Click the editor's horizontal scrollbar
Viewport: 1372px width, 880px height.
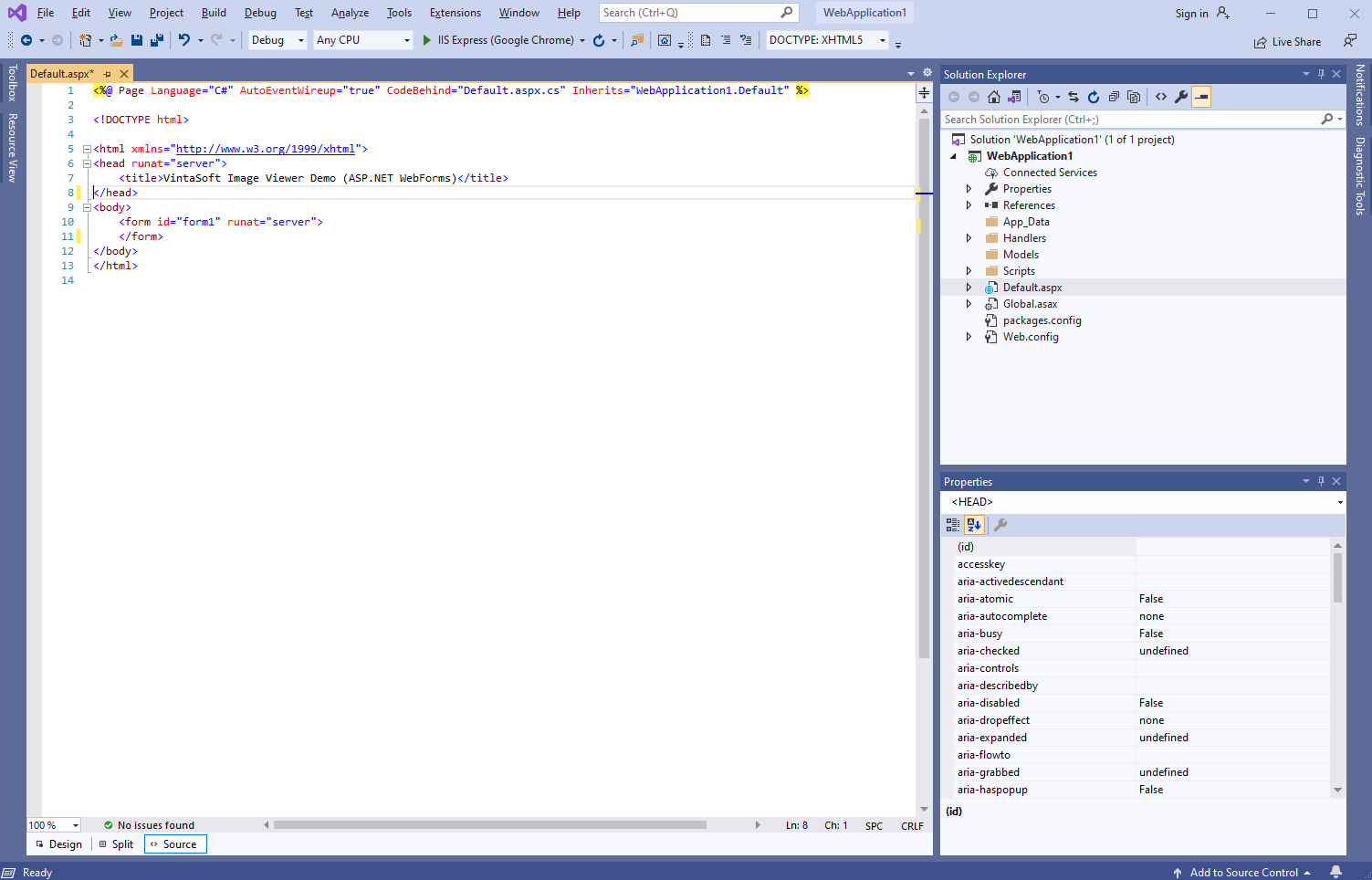[489, 825]
